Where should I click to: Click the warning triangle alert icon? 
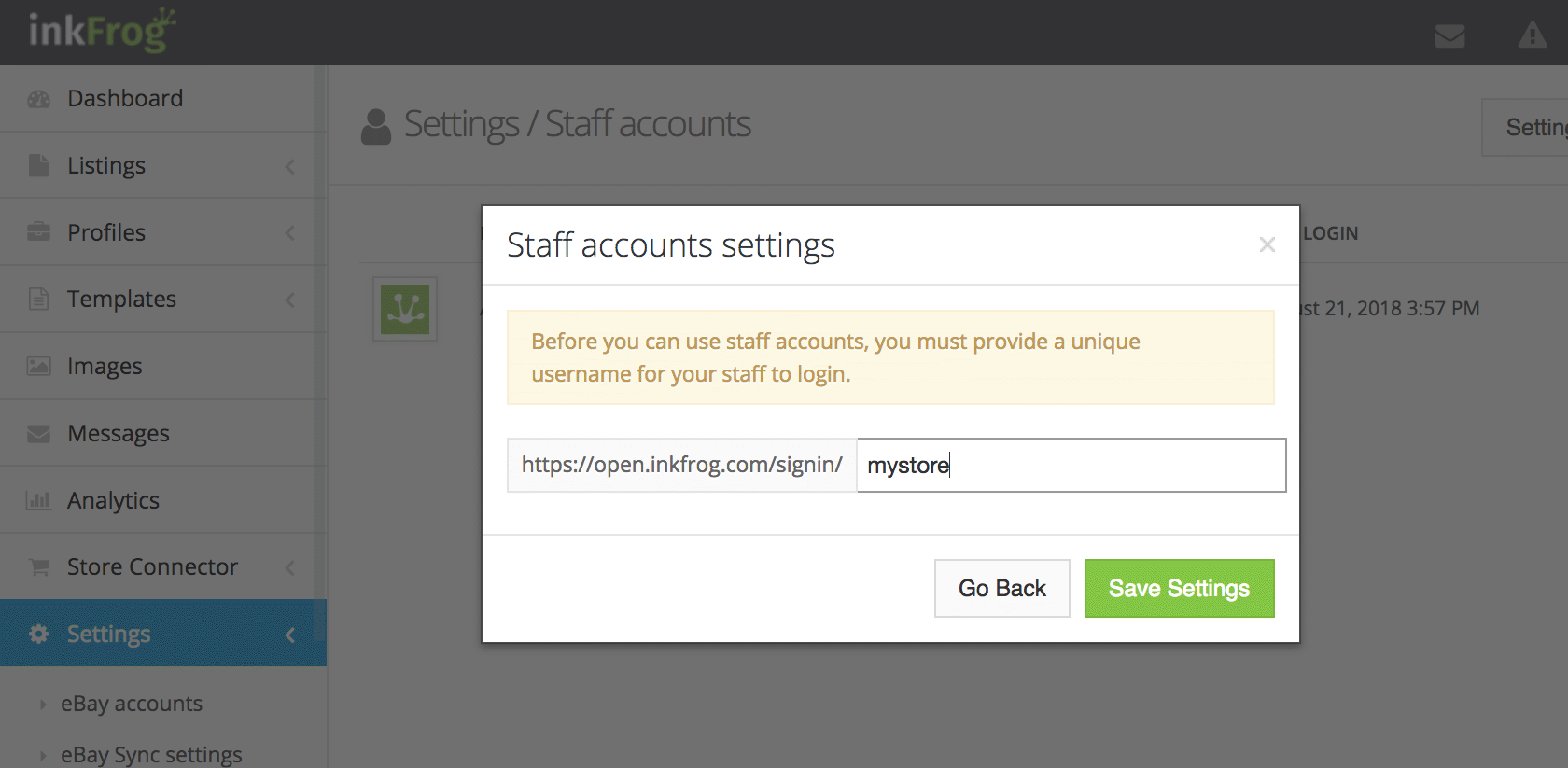pyautogui.click(x=1532, y=35)
